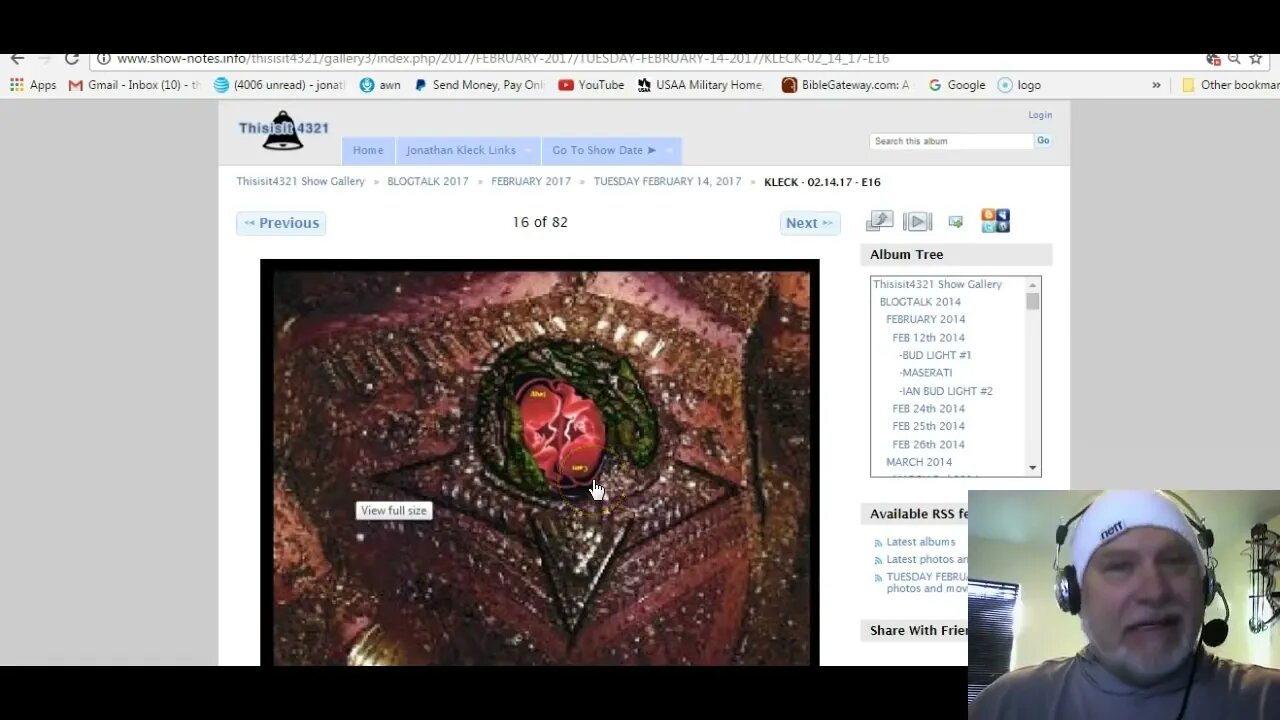Open the Apps bookmark shortcut
Viewport: 1280px width, 720px height.
point(33,85)
